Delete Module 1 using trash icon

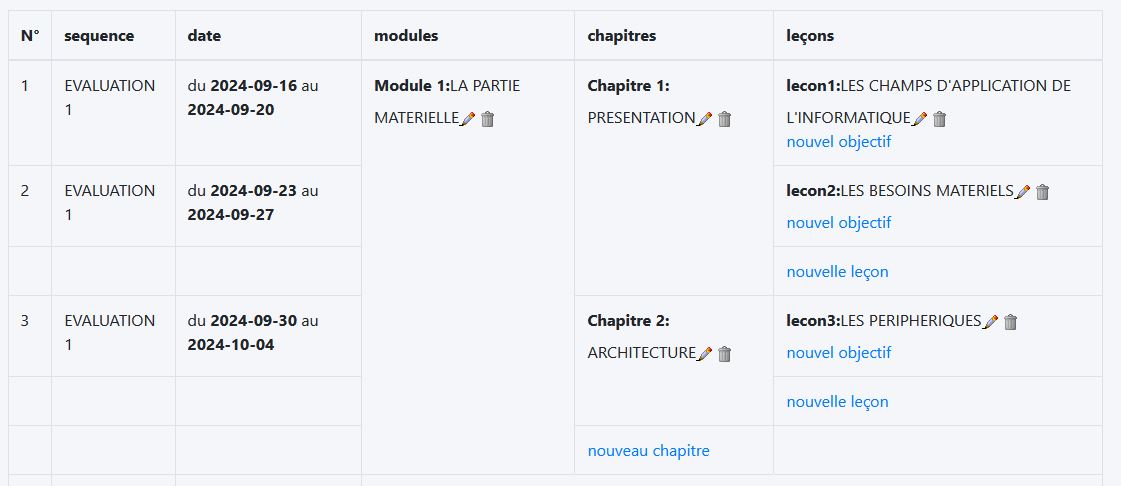point(488,119)
